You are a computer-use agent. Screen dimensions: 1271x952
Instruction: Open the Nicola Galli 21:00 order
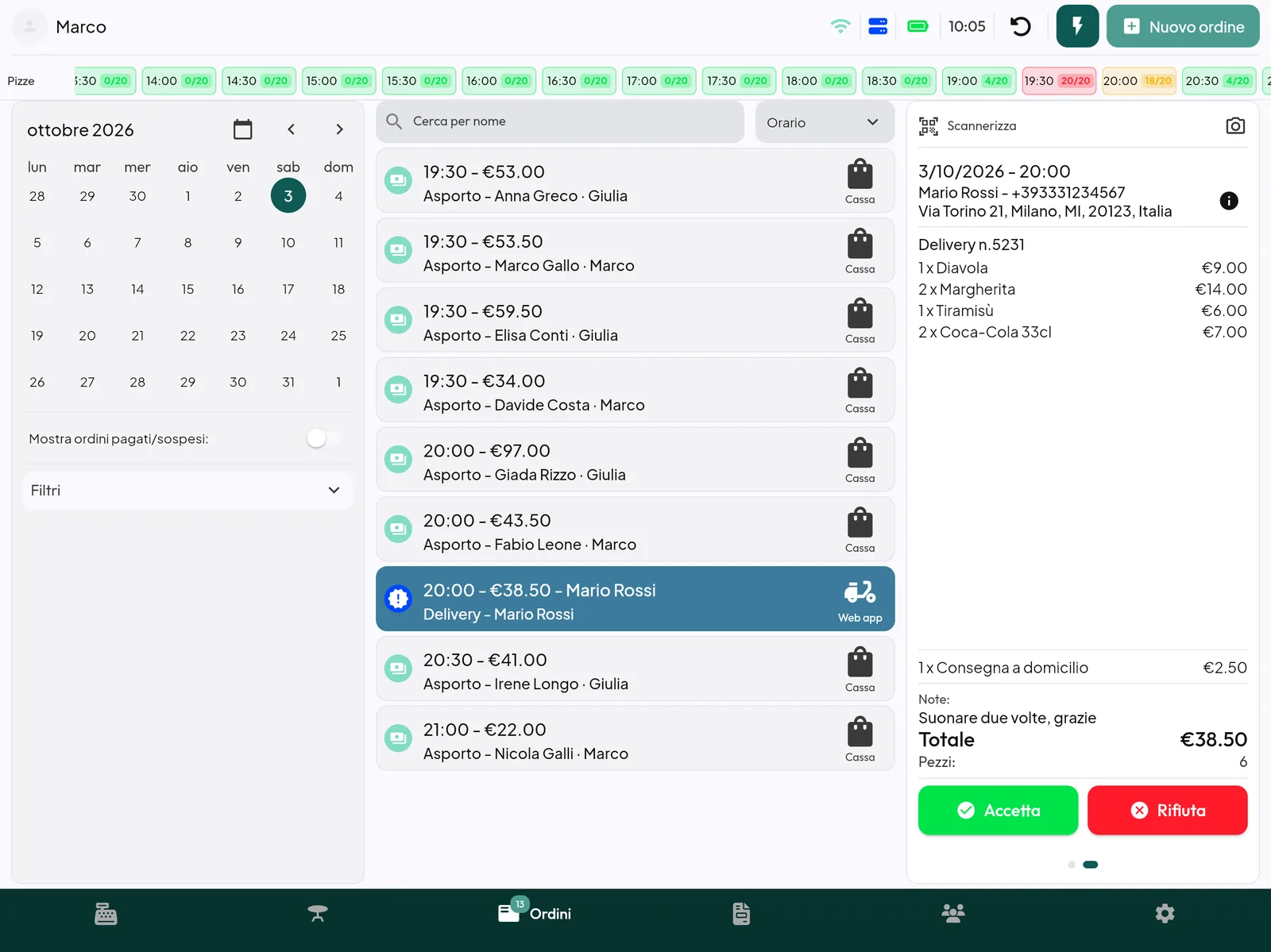[x=635, y=738]
